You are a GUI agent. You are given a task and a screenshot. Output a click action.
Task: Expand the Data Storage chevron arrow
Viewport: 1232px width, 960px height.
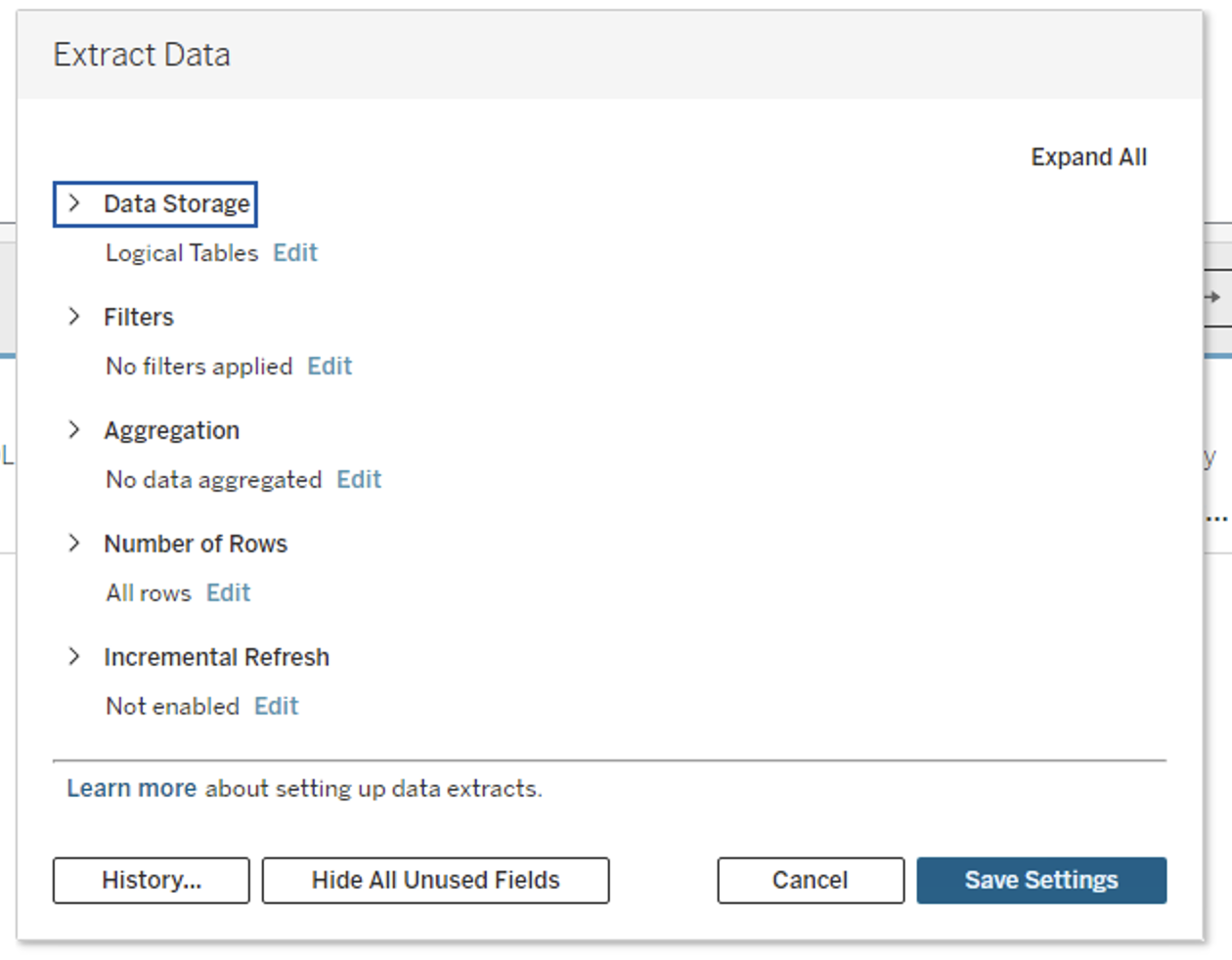click(x=74, y=203)
